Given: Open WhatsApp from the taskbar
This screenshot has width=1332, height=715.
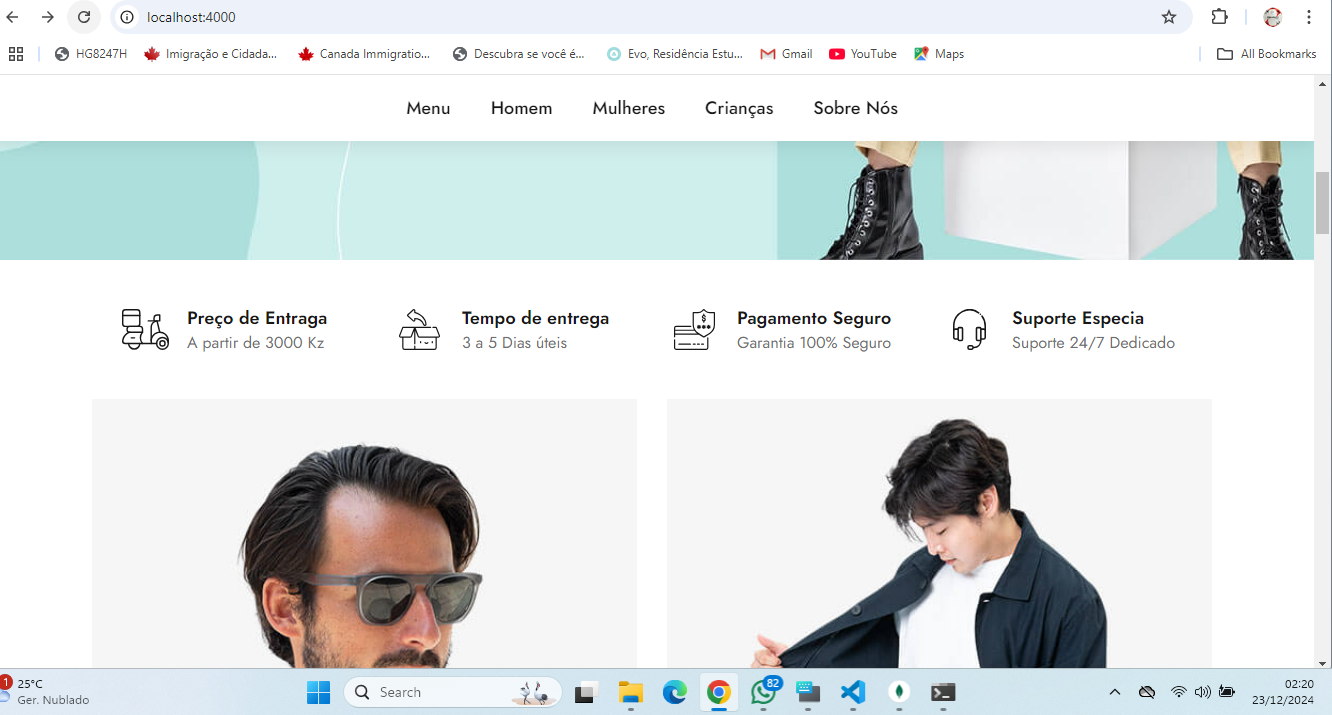Looking at the screenshot, I should 764,692.
